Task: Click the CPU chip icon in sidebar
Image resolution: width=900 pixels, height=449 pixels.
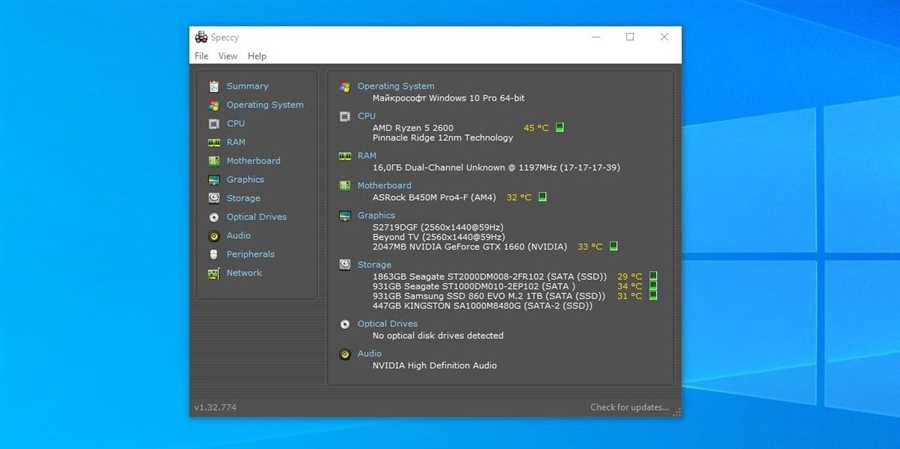Action: (x=214, y=123)
